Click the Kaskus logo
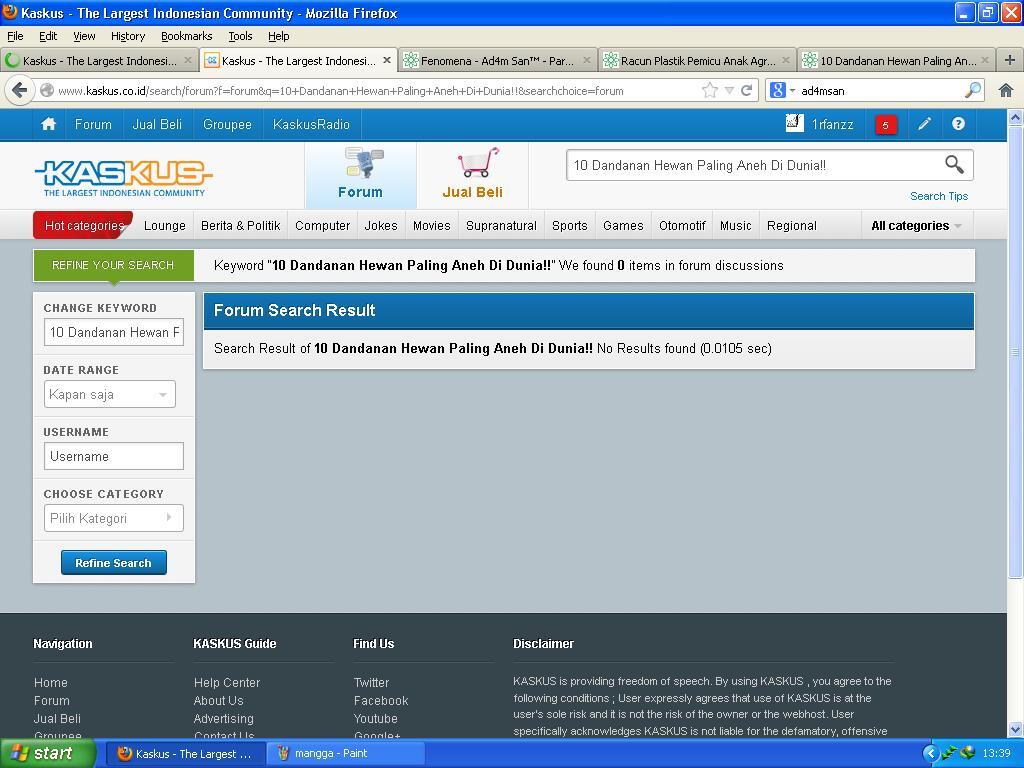Image resolution: width=1024 pixels, height=768 pixels. tap(123, 178)
